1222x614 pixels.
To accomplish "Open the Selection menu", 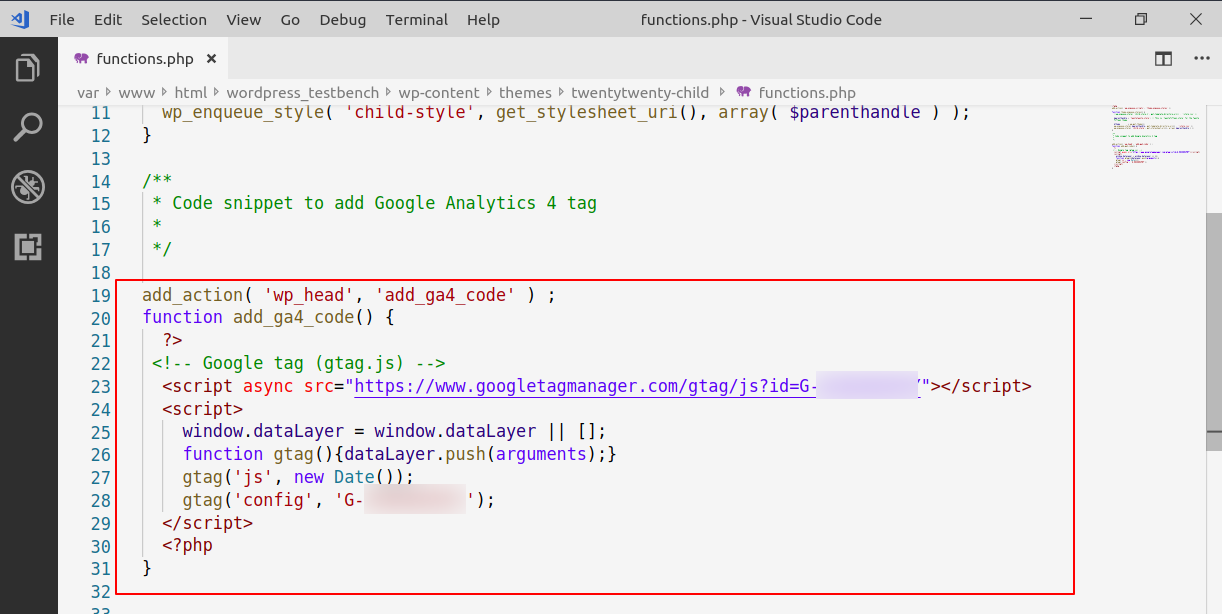I will click(174, 19).
